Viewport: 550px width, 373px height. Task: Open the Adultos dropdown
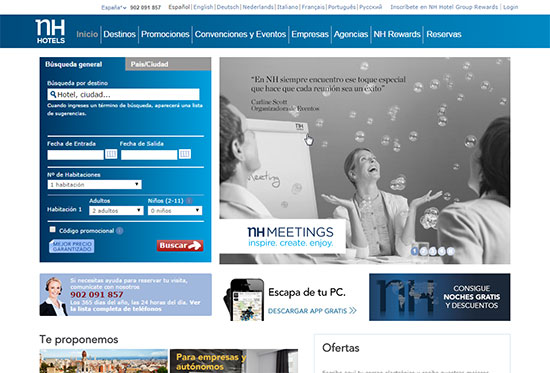[116, 211]
